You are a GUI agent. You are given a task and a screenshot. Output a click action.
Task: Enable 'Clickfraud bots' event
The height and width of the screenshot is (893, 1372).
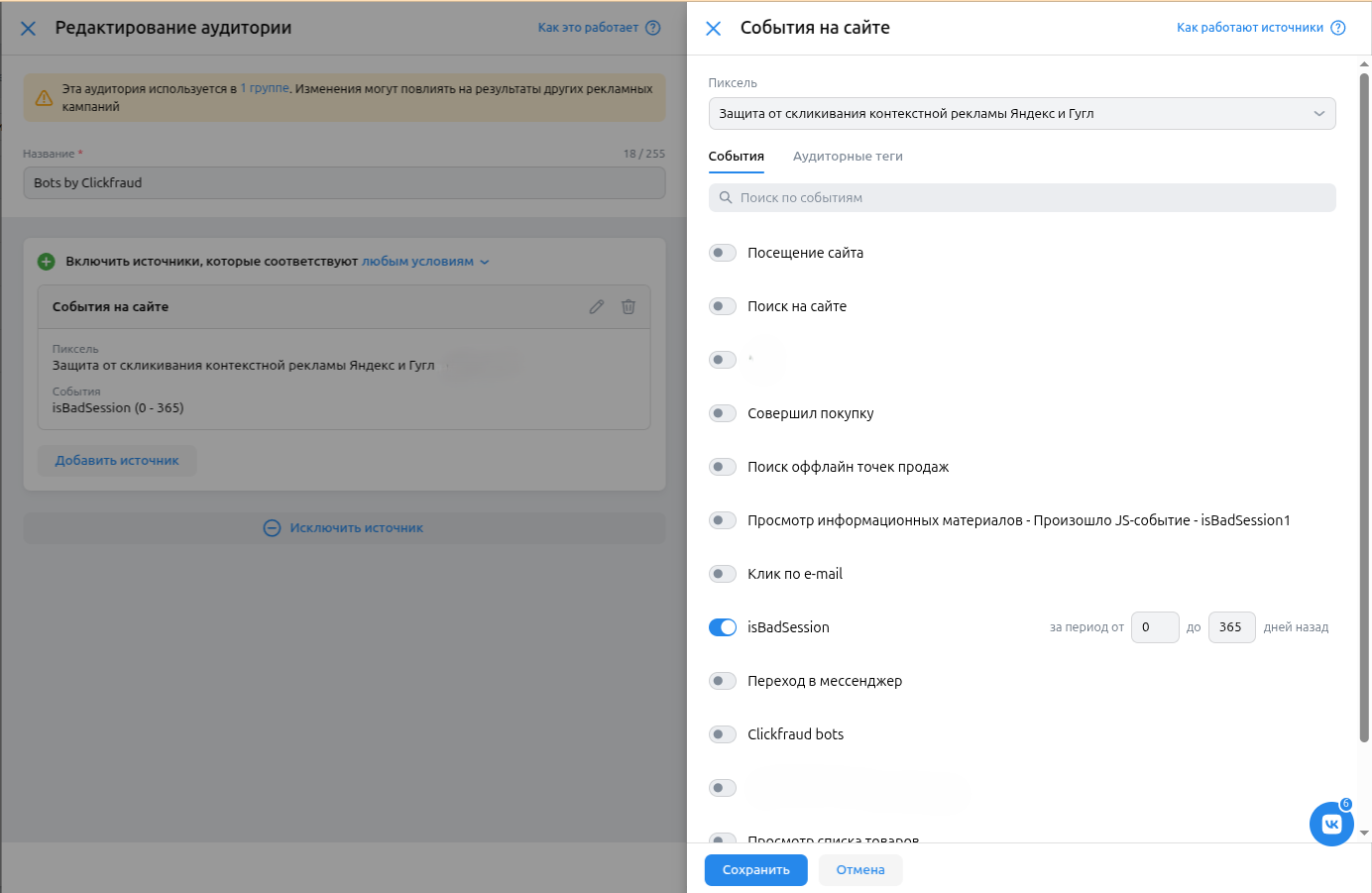click(723, 734)
